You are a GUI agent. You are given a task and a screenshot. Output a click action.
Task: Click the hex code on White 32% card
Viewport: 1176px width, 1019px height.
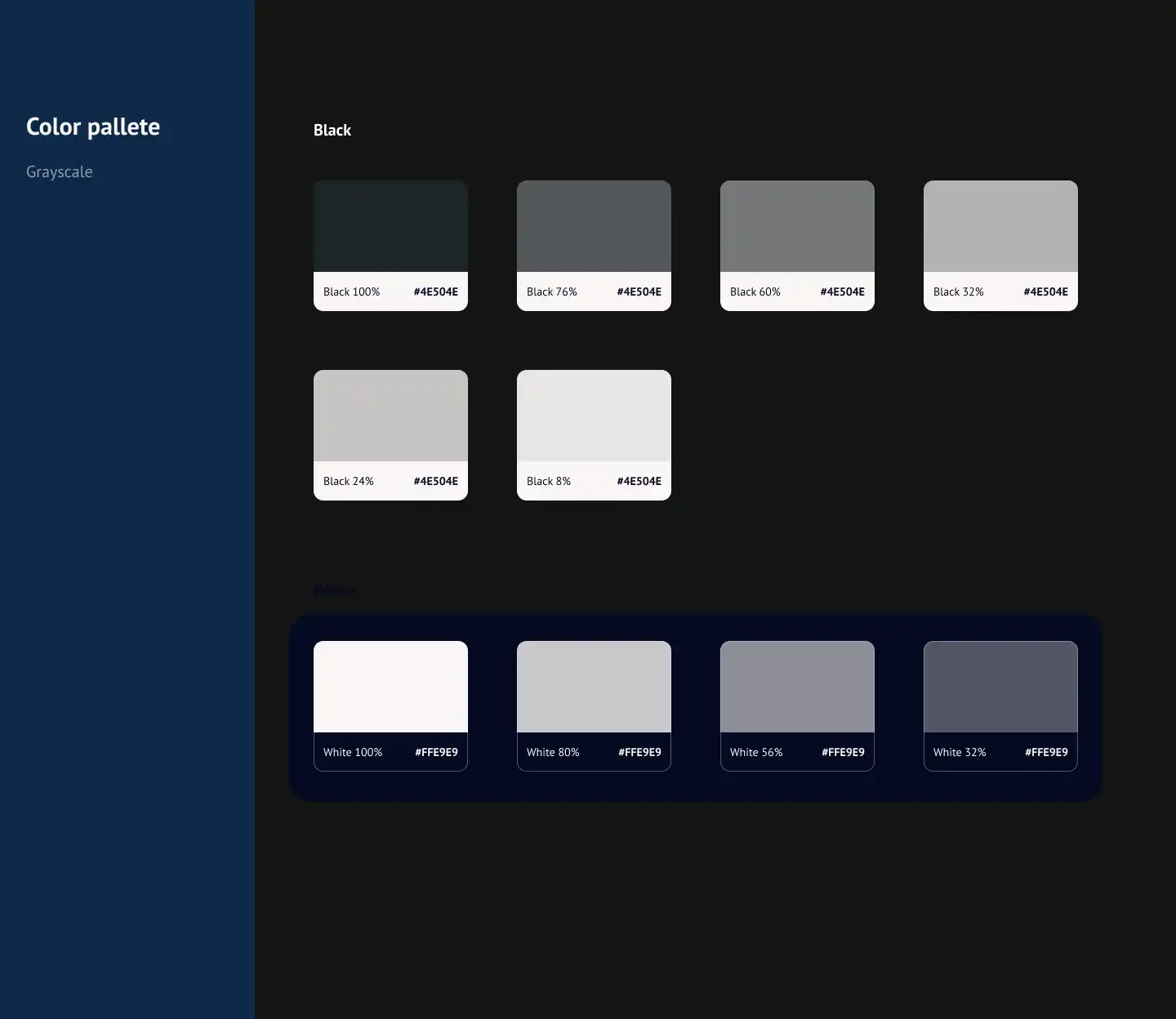coord(1047,752)
